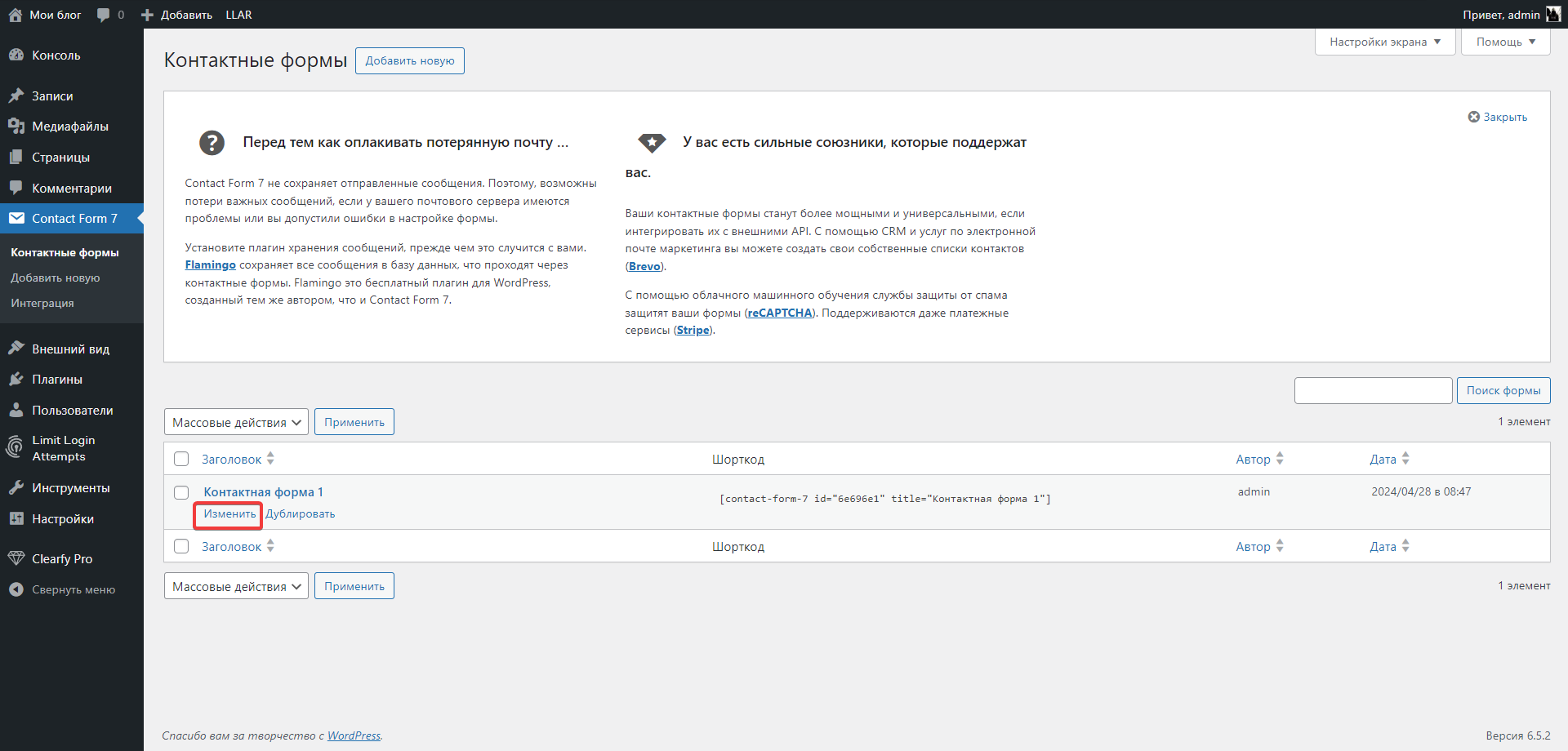Select the contact-form-7 shortcode text
The height and width of the screenshot is (751, 1568).
884,499
